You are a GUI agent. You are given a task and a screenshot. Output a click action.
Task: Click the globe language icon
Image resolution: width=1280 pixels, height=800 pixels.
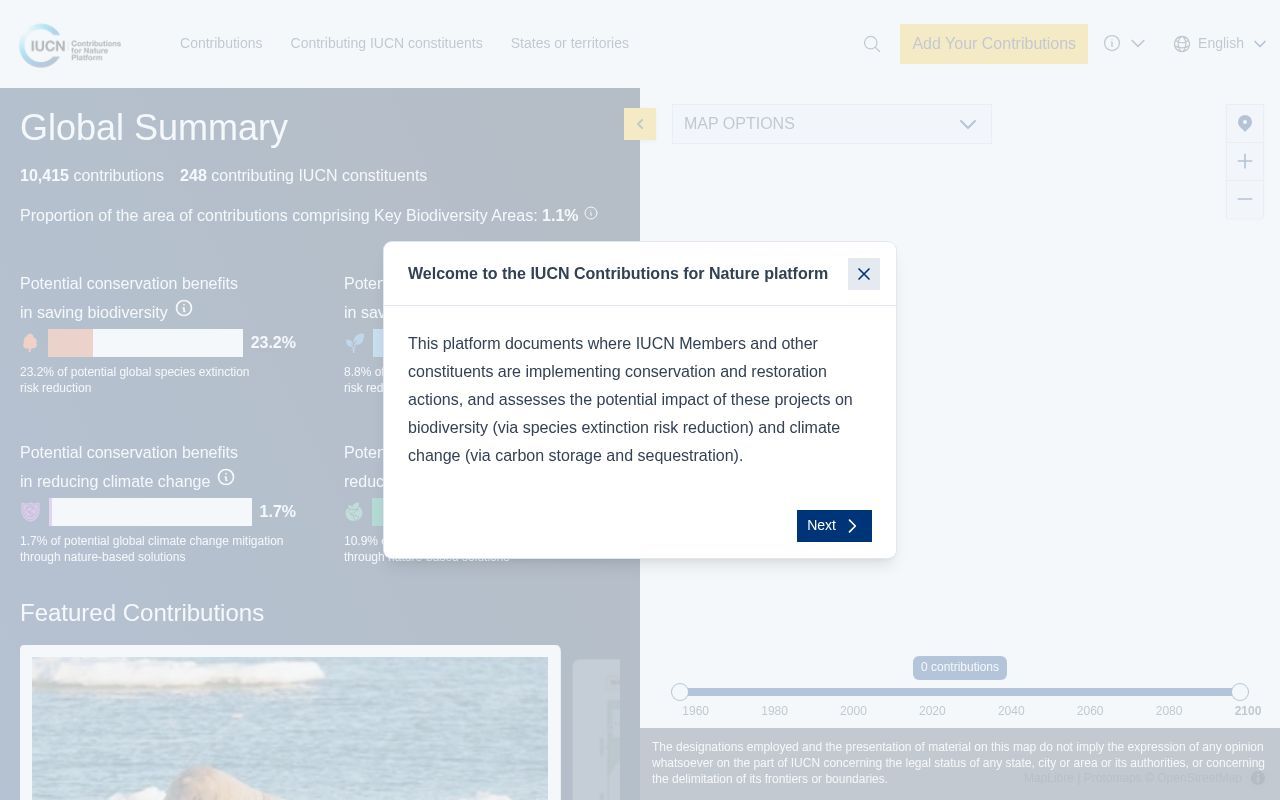1182,43
